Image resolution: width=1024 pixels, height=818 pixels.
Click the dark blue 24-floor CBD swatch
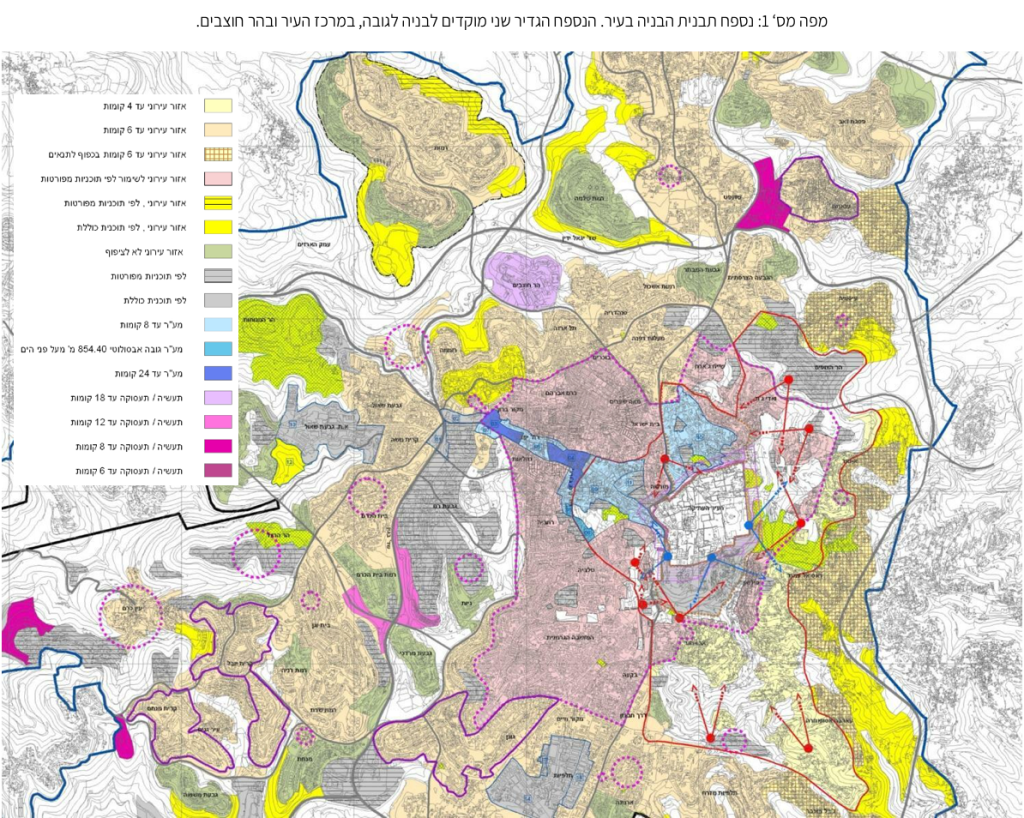coord(218,373)
